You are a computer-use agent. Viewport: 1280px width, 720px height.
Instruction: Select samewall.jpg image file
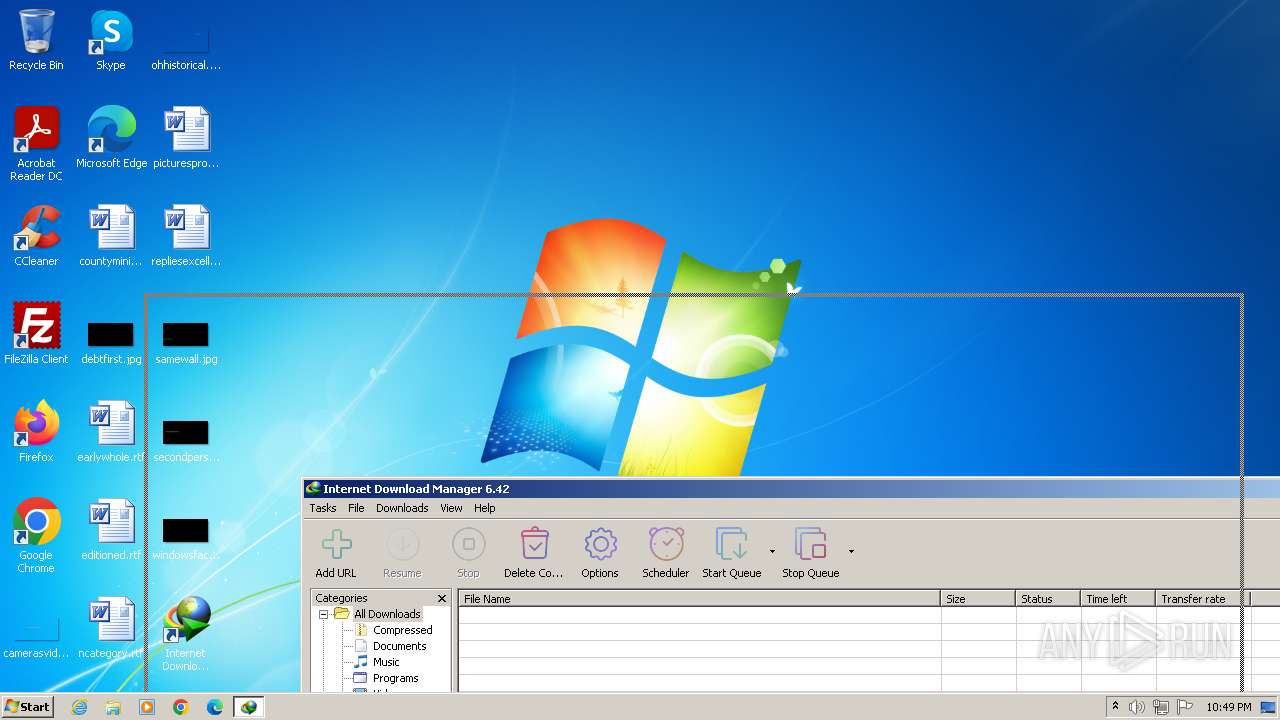pyautogui.click(x=186, y=342)
